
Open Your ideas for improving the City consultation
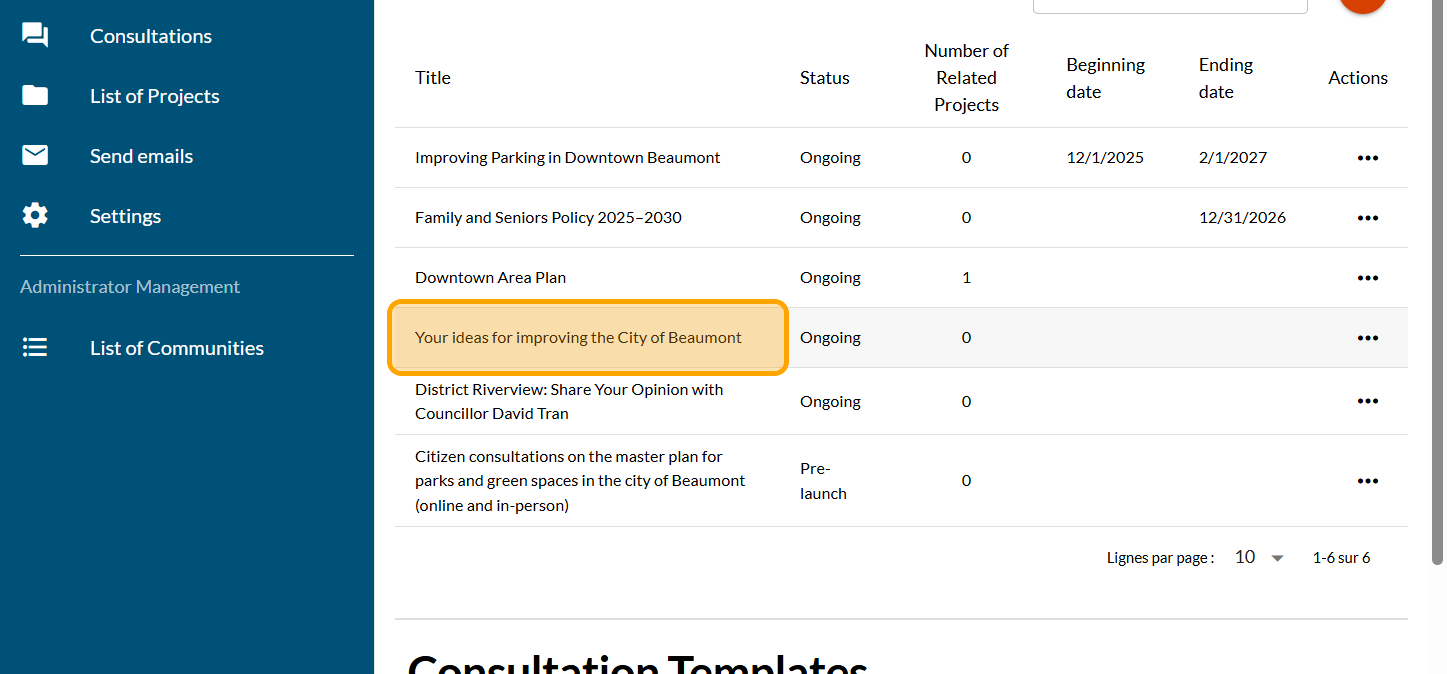(578, 338)
